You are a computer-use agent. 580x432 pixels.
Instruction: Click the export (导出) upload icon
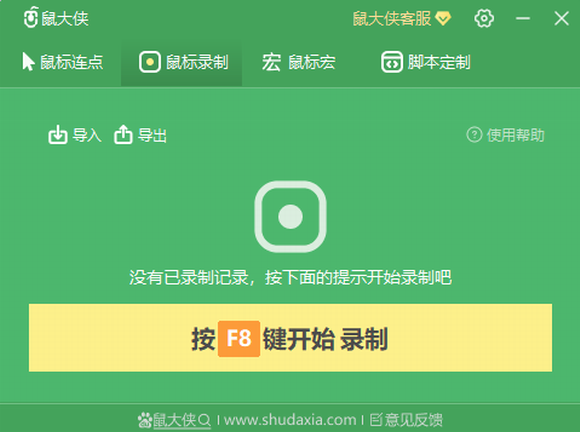(123, 135)
